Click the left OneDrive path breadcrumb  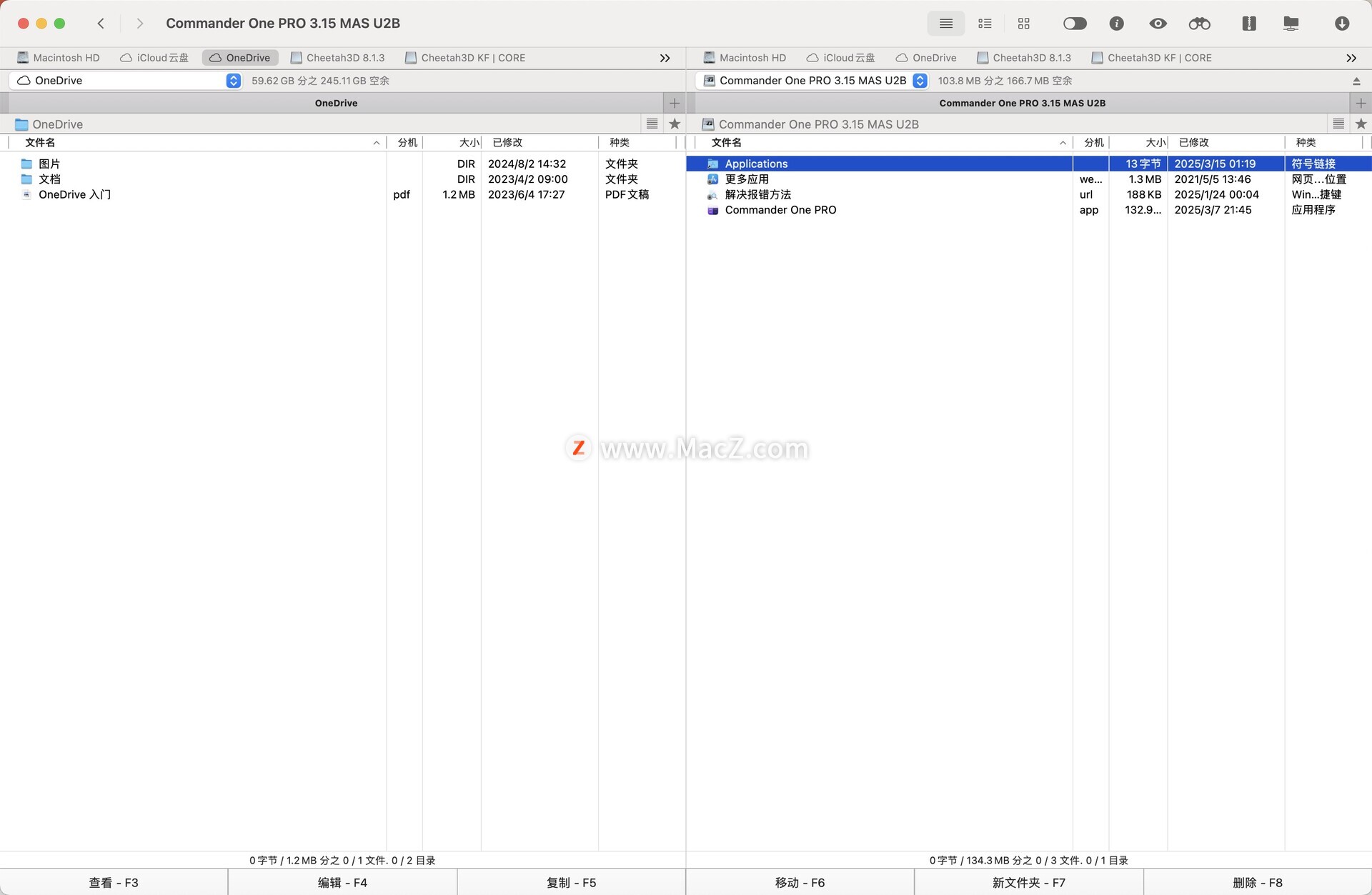pyautogui.click(x=49, y=124)
